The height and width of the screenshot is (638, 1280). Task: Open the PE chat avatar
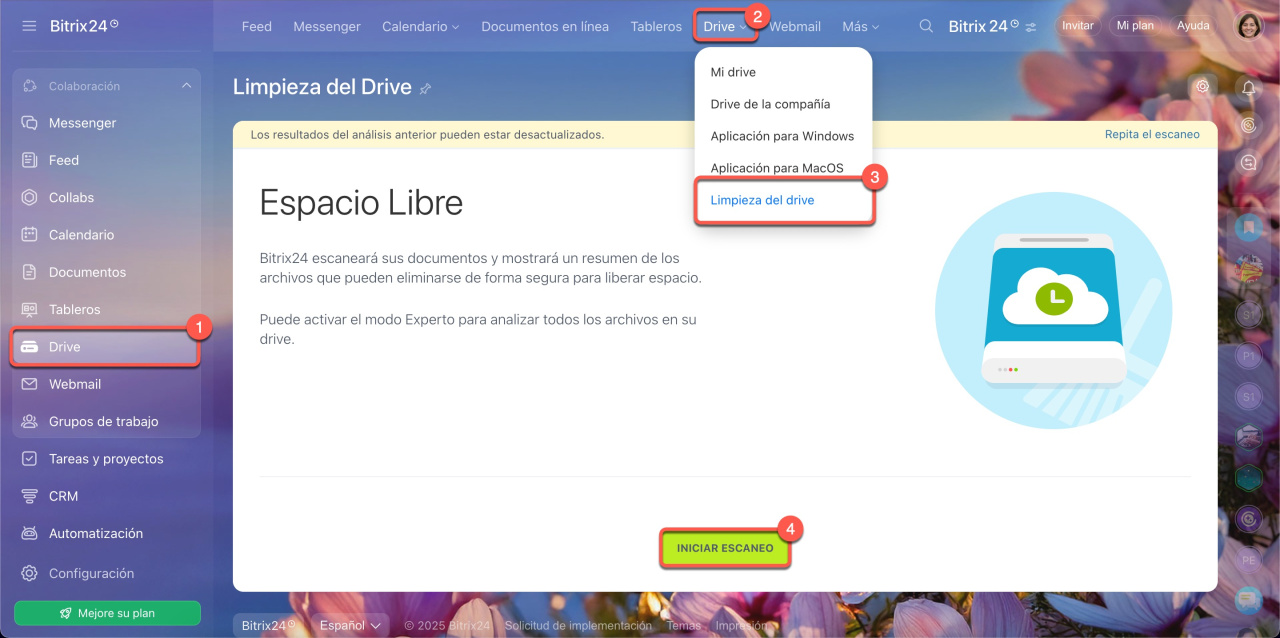coord(1249,560)
